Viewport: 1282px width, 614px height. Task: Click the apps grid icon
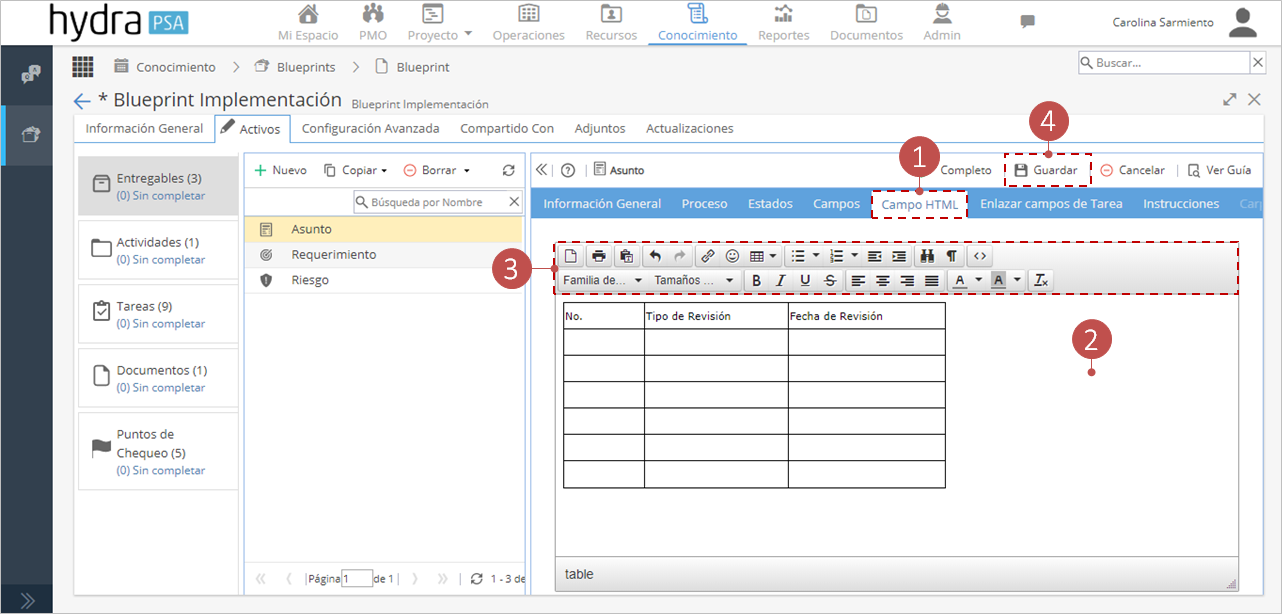pyautogui.click(x=83, y=66)
